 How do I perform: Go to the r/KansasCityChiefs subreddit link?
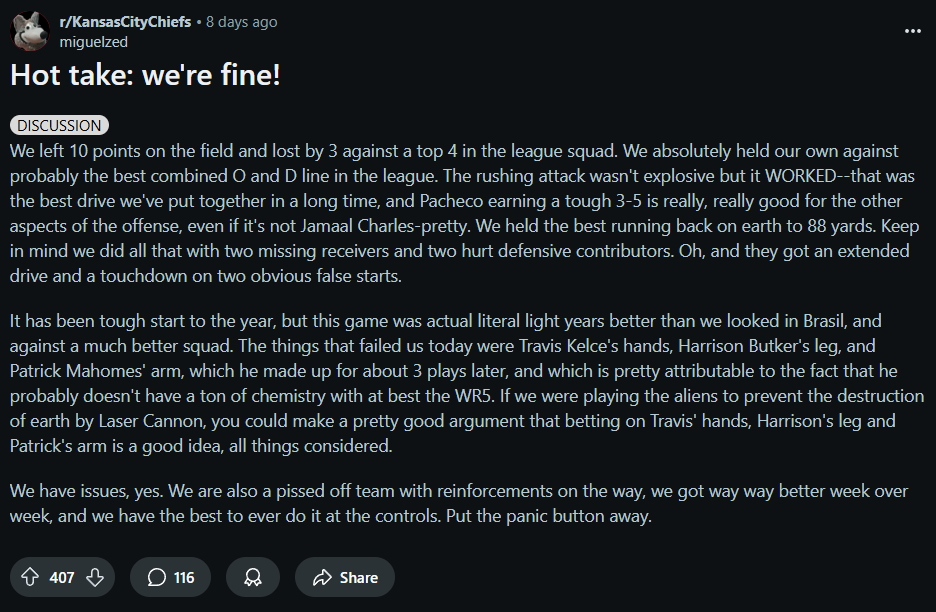coord(125,22)
